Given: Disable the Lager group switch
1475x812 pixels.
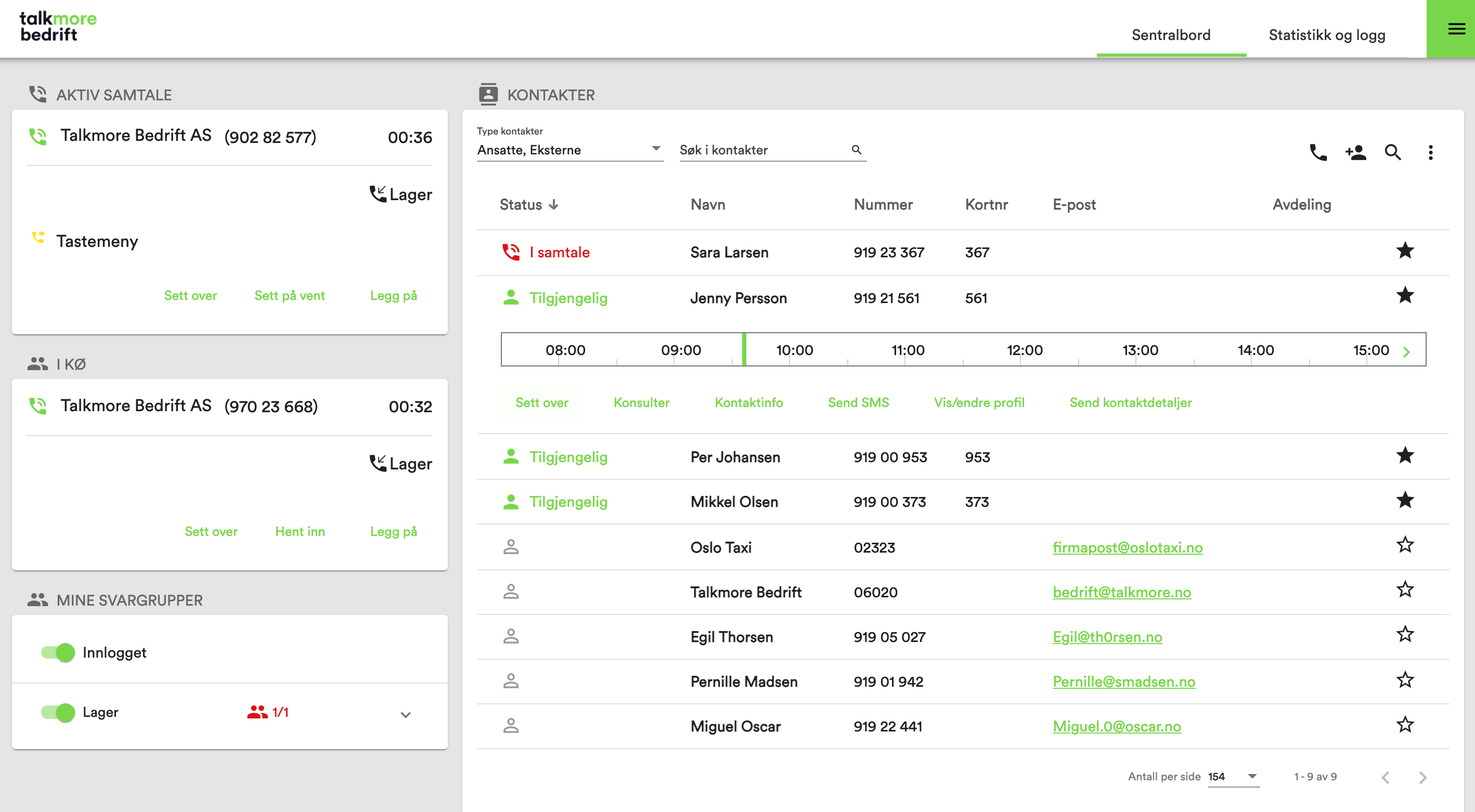Looking at the screenshot, I should pos(58,712).
